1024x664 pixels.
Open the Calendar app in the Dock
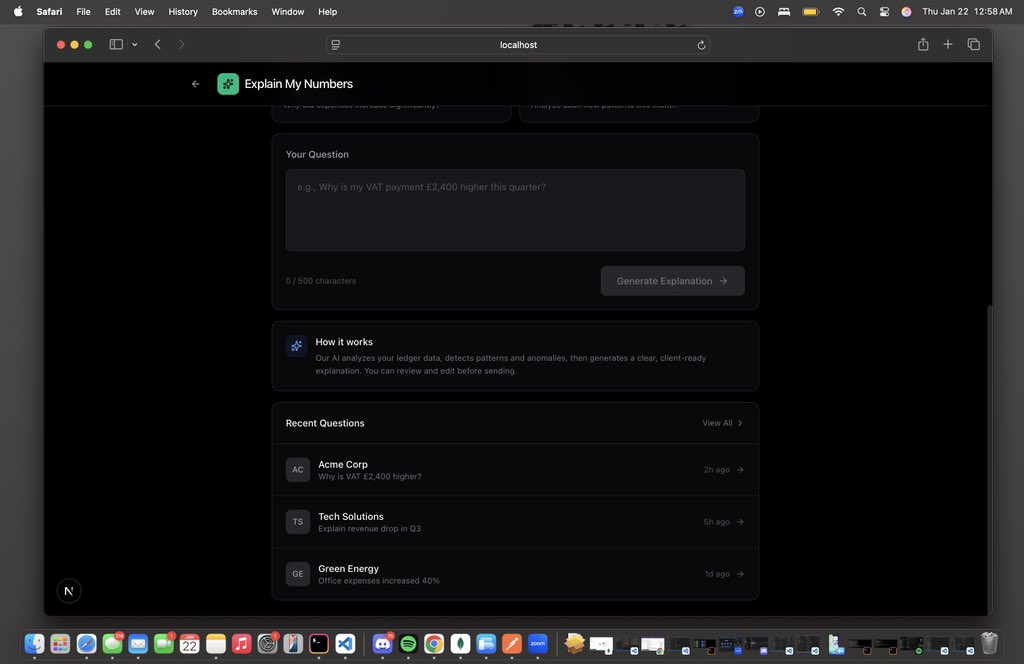click(189, 644)
